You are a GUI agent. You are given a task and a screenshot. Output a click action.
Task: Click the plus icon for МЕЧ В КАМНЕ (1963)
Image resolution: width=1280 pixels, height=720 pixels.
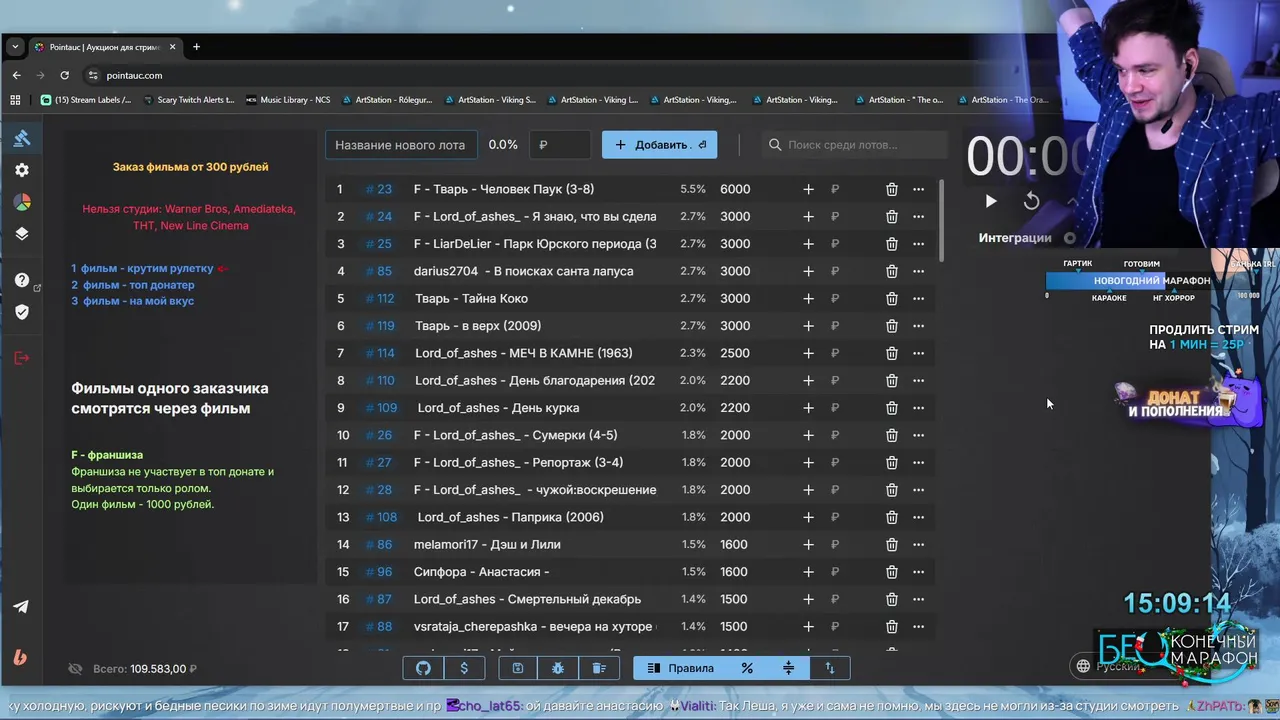tap(808, 353)
